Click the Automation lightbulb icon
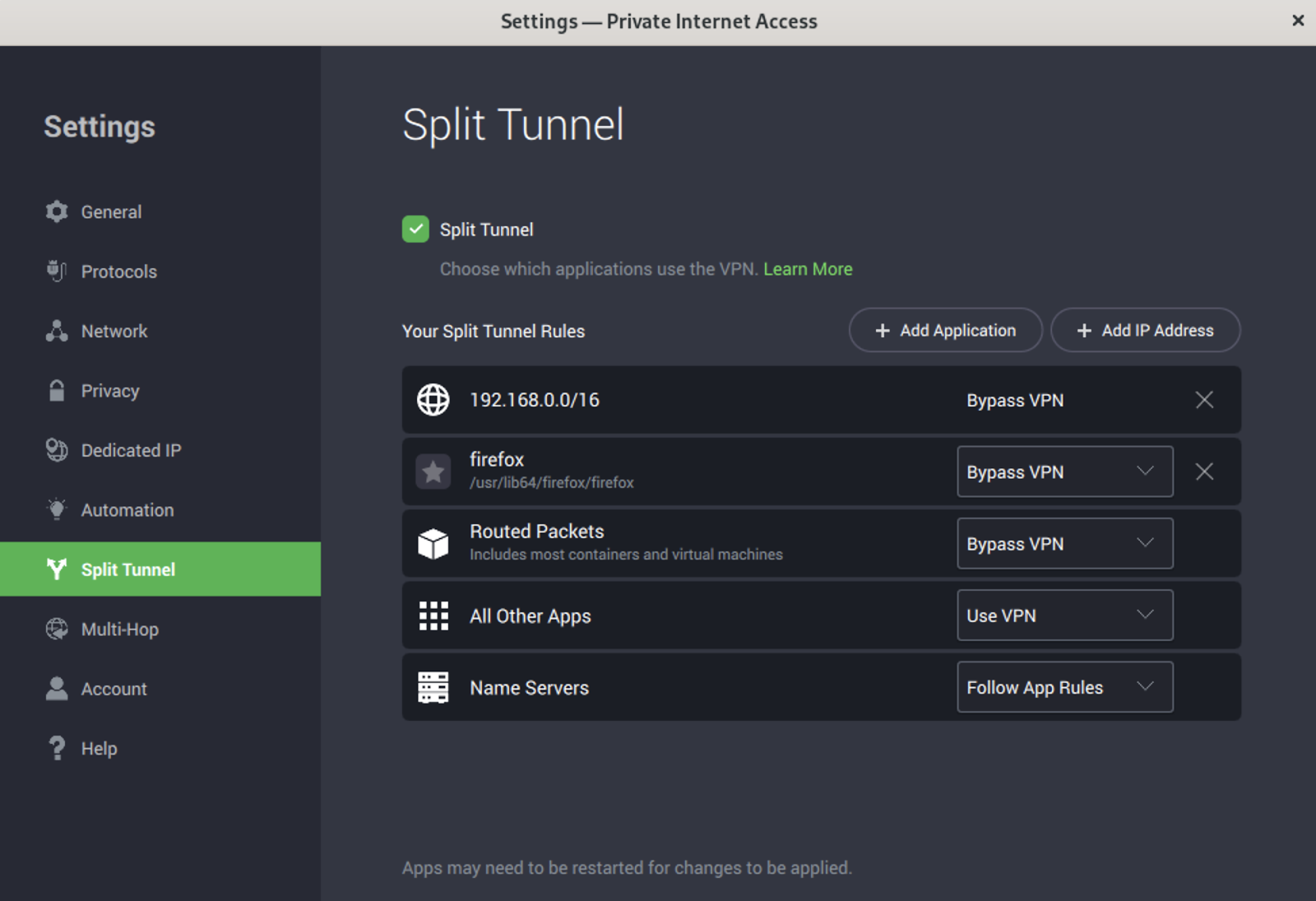The image size is (1316, 901). click(x=57, y=509)
